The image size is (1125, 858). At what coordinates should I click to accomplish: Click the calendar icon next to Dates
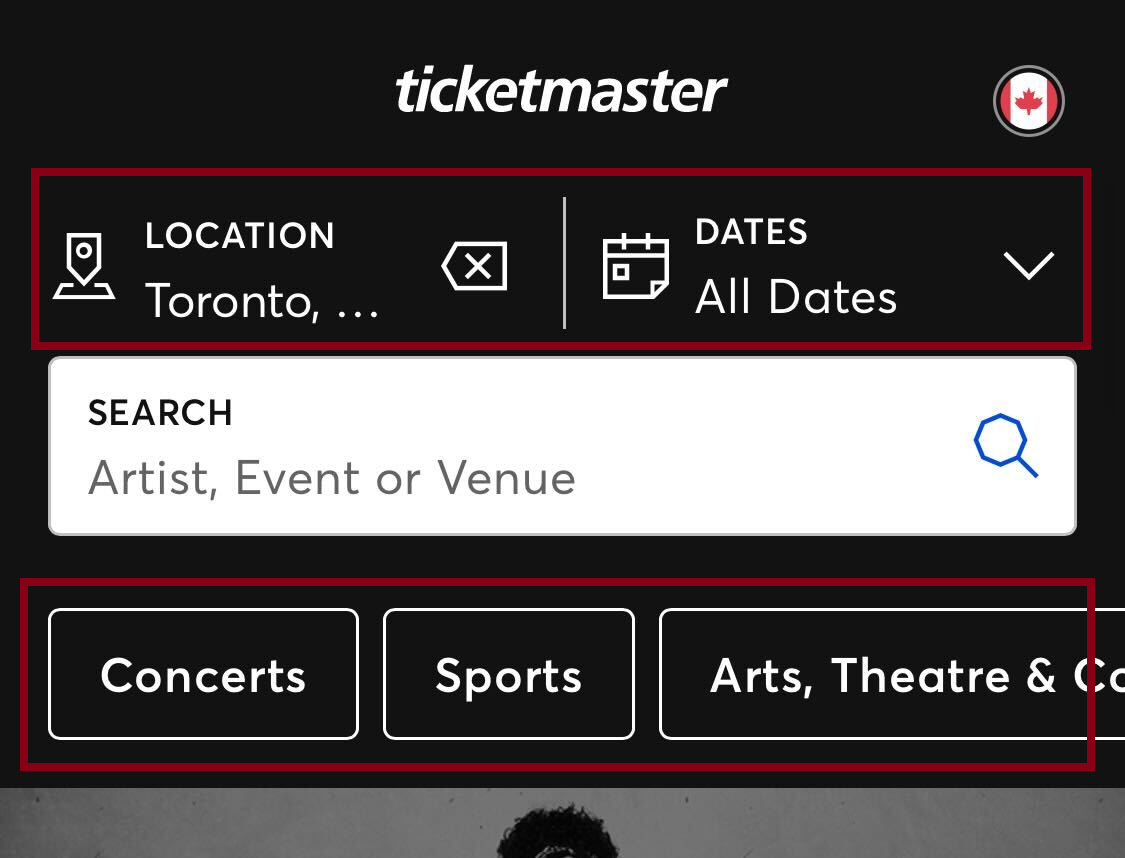637,266
